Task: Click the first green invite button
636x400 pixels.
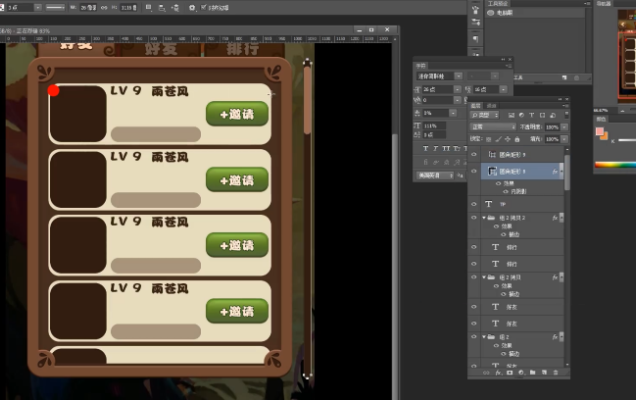Action: point(237,114)
